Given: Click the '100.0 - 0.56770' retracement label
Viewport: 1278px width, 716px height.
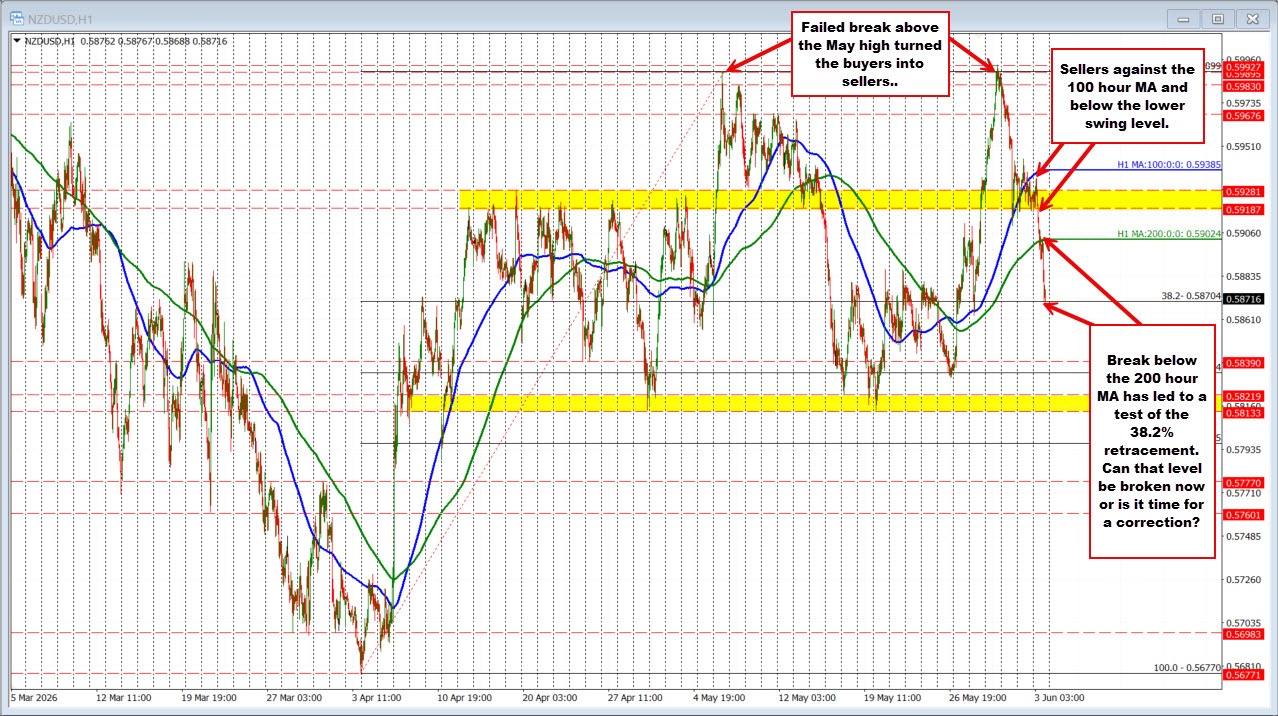Looking at the screenshot, I should (1187, 667).
